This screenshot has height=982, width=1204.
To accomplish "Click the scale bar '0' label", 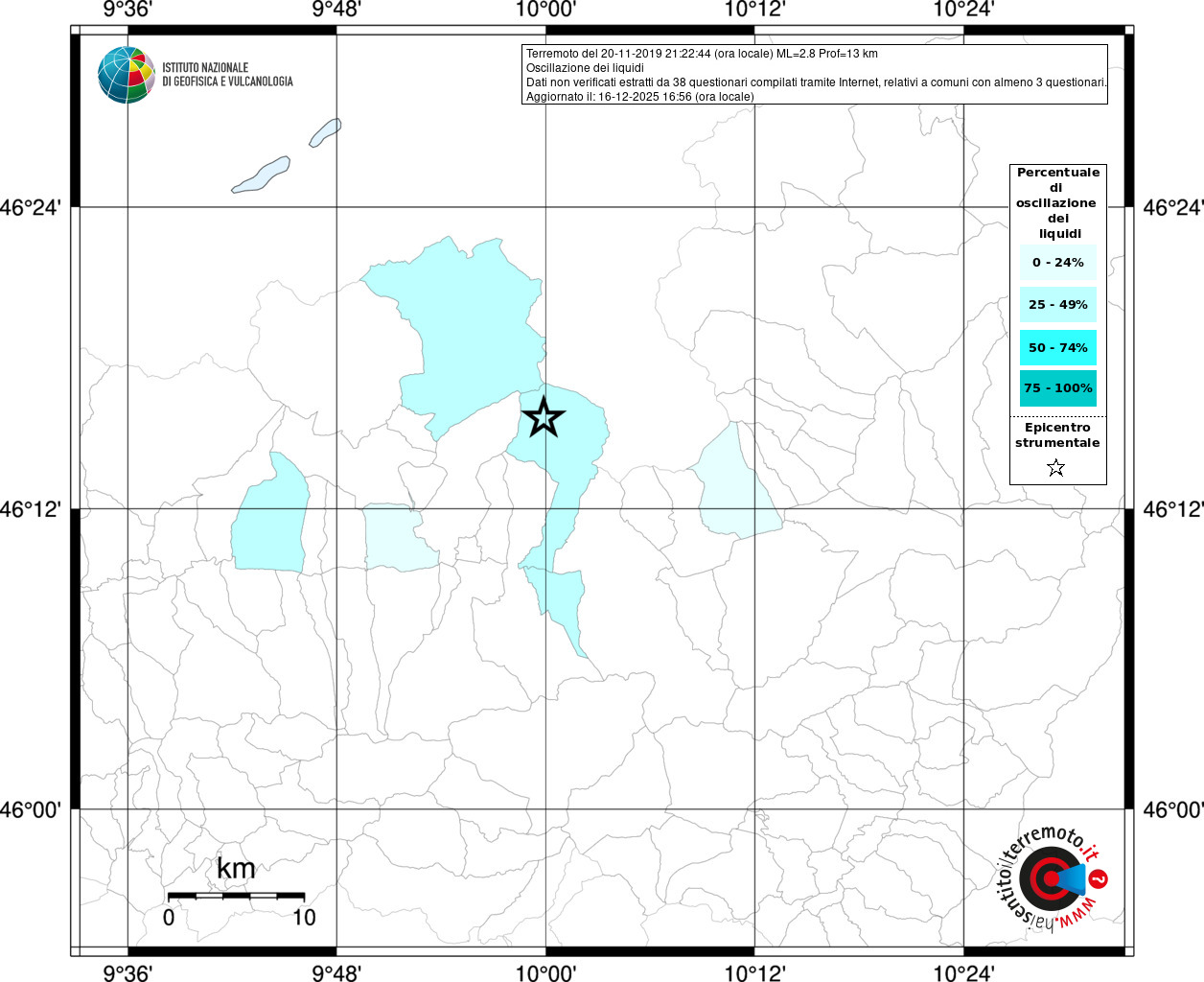I will pyautogui.click(x=169, y=918).
